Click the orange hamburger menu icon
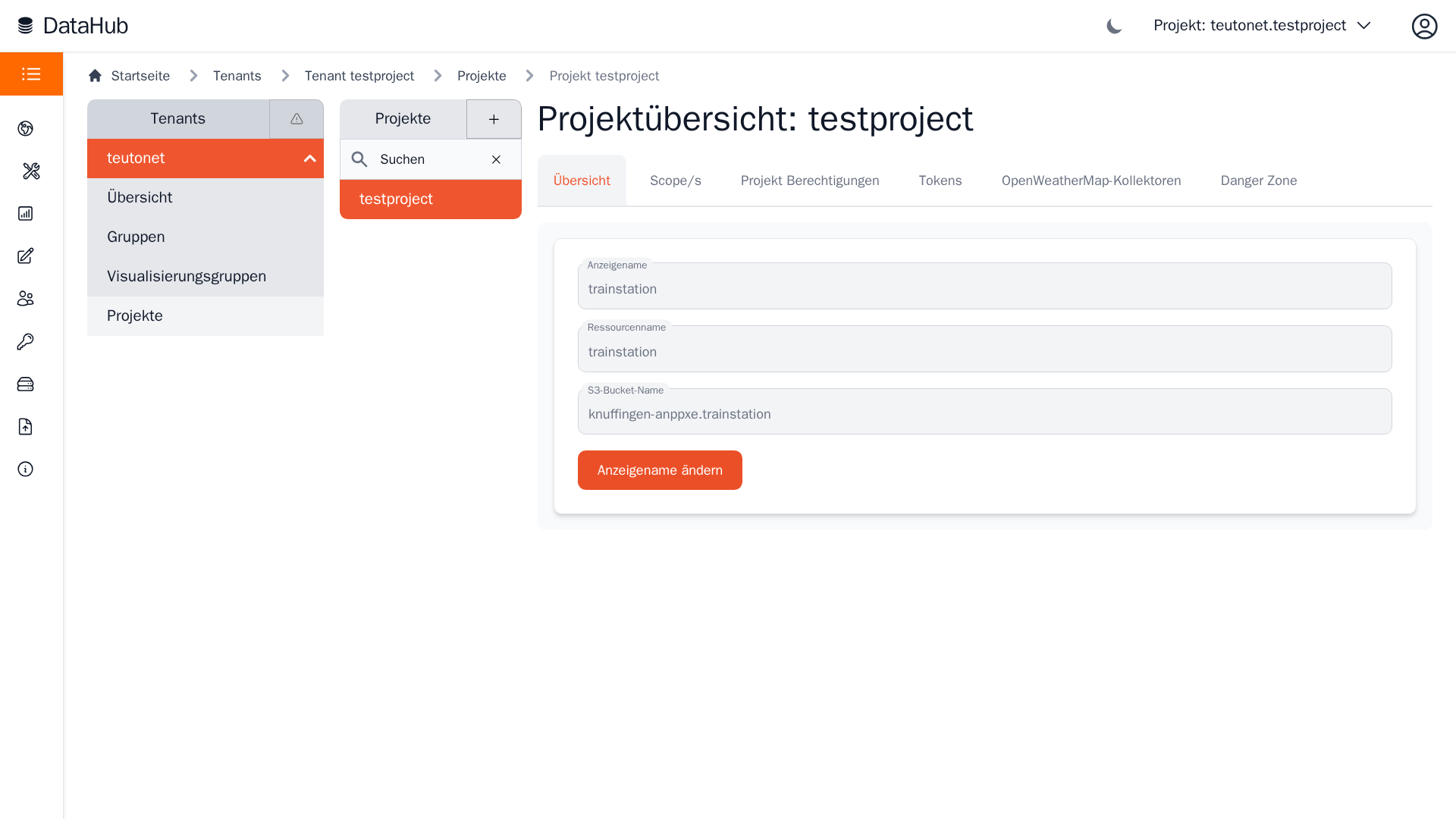 point(31,74)
